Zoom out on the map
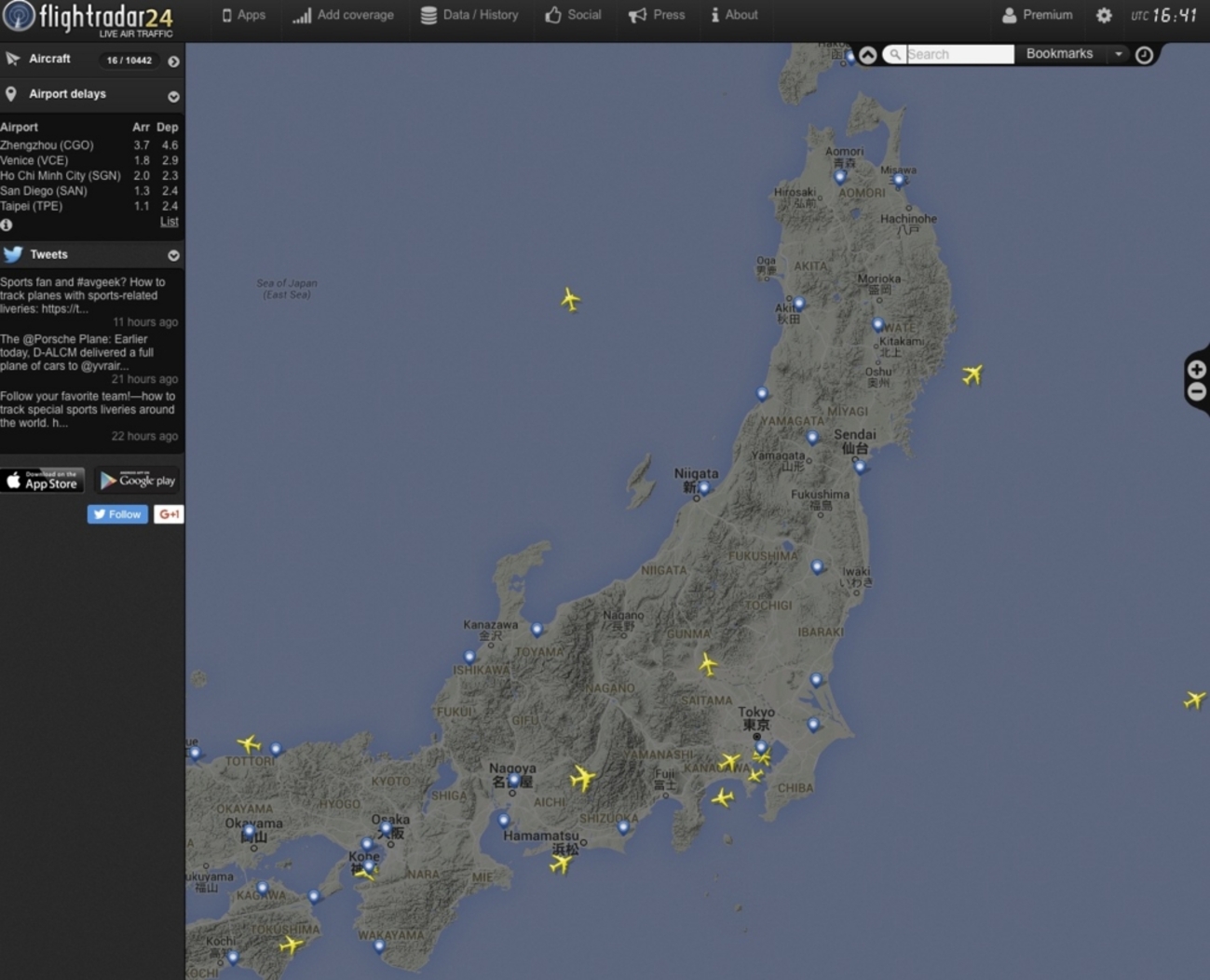The image size is (1210, 980). [x=1197, y=392]
